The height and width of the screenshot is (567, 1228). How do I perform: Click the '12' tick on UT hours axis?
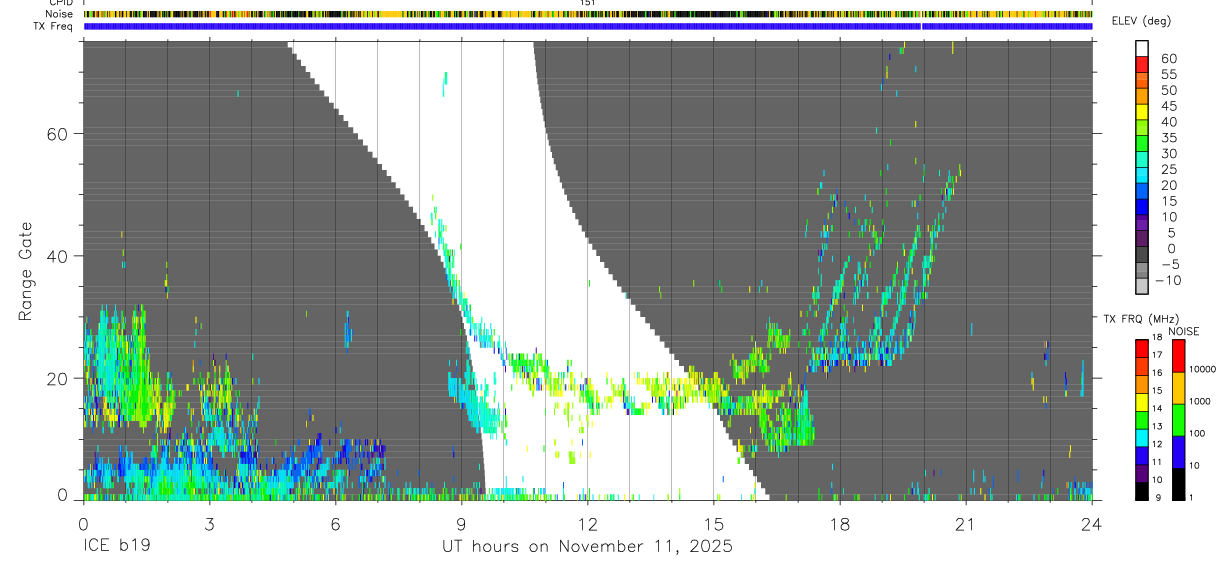(587, 523)
